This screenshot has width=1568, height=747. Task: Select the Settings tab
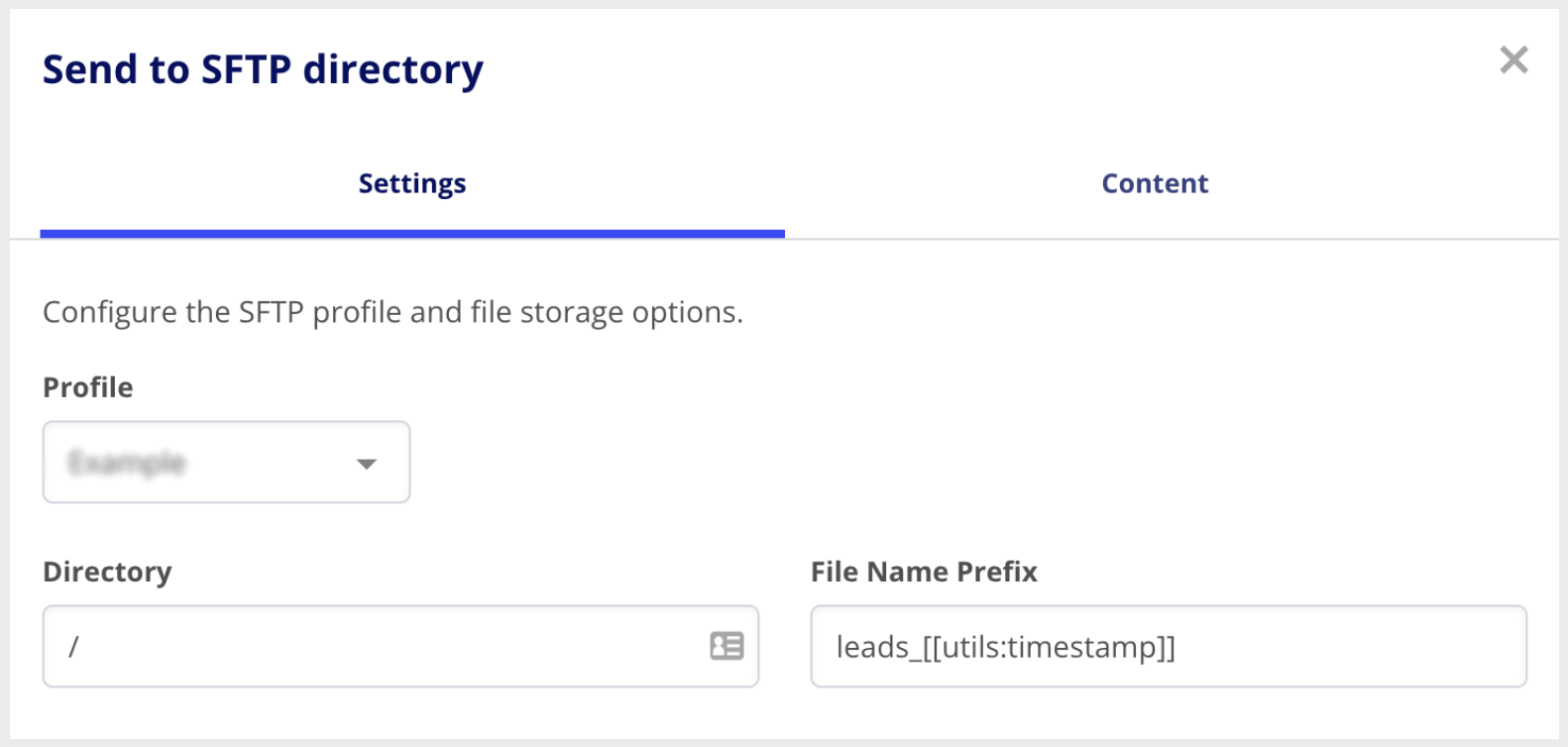click(412, 183)
